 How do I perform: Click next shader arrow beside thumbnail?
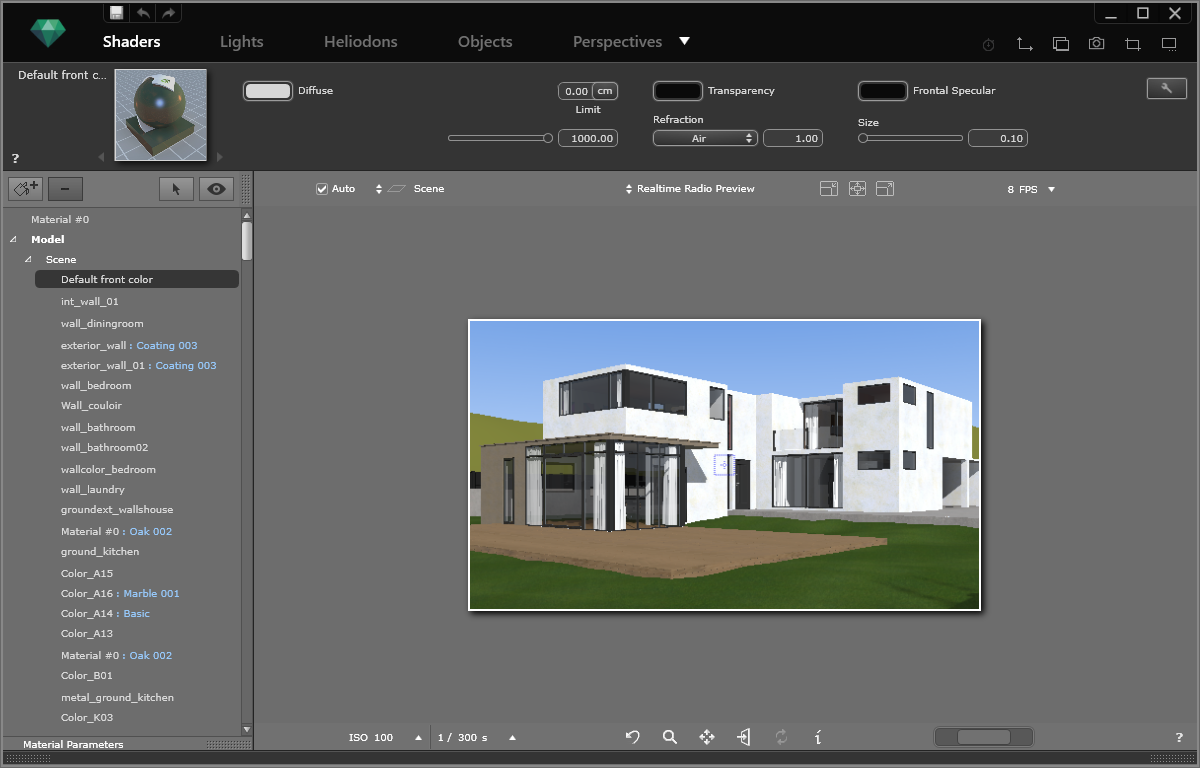(x=219, y=157)
